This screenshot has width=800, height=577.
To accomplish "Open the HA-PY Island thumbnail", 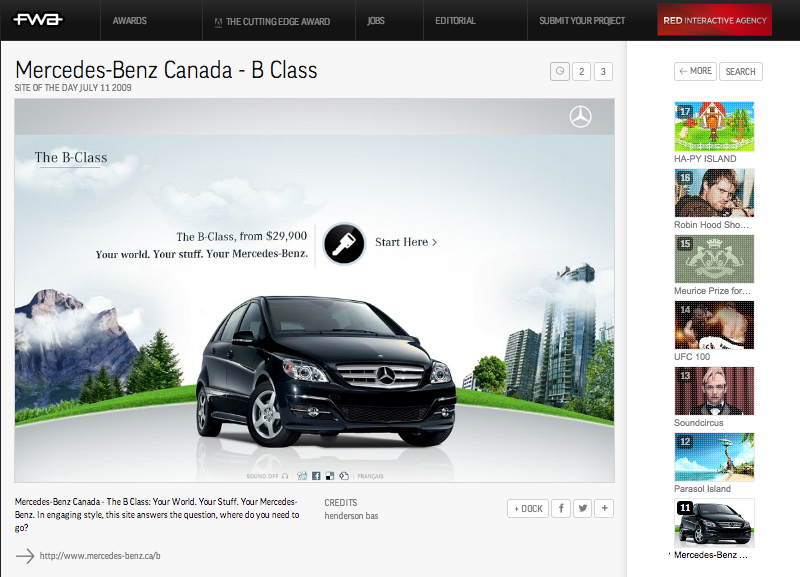I will 714,127.
